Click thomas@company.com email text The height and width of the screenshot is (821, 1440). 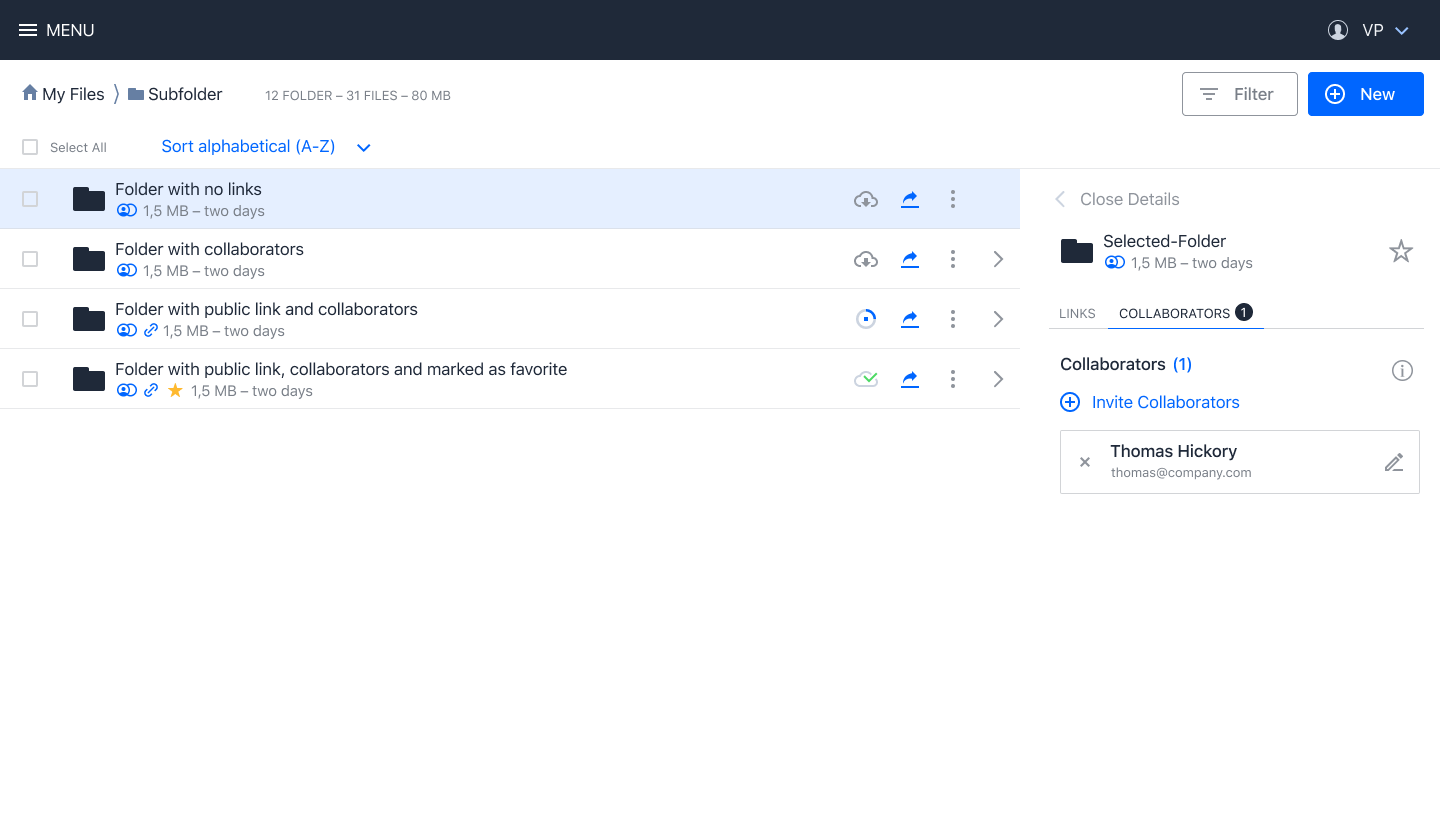[x=1181, y=472]
